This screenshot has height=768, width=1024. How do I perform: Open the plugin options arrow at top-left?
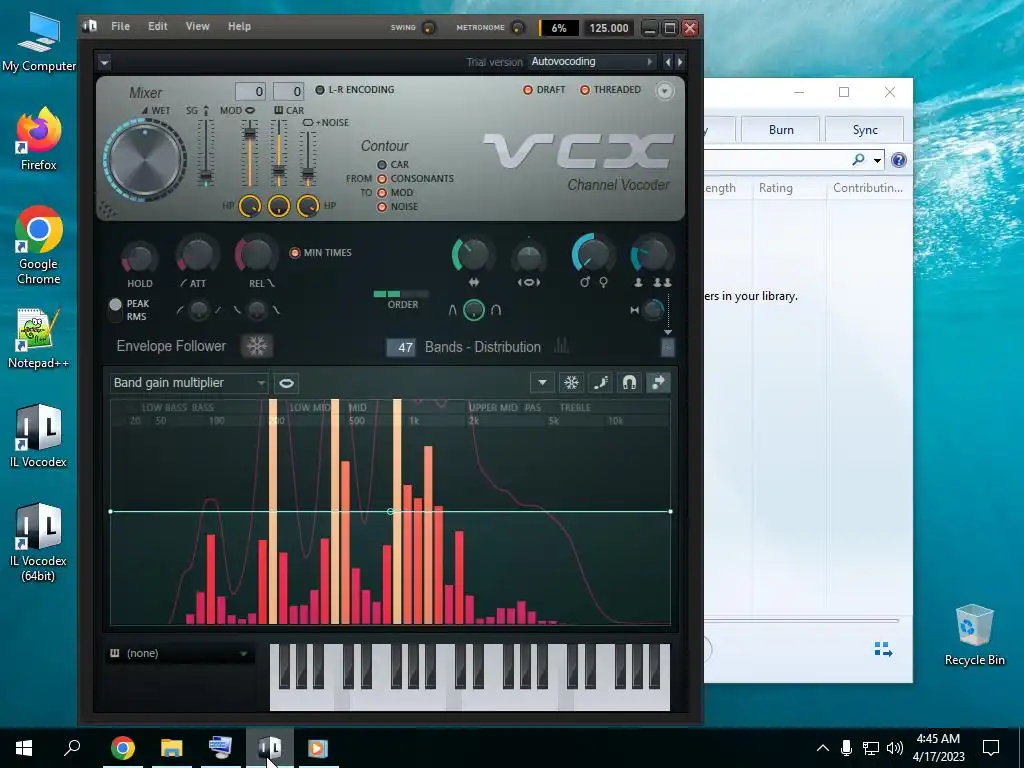[104, 63]
